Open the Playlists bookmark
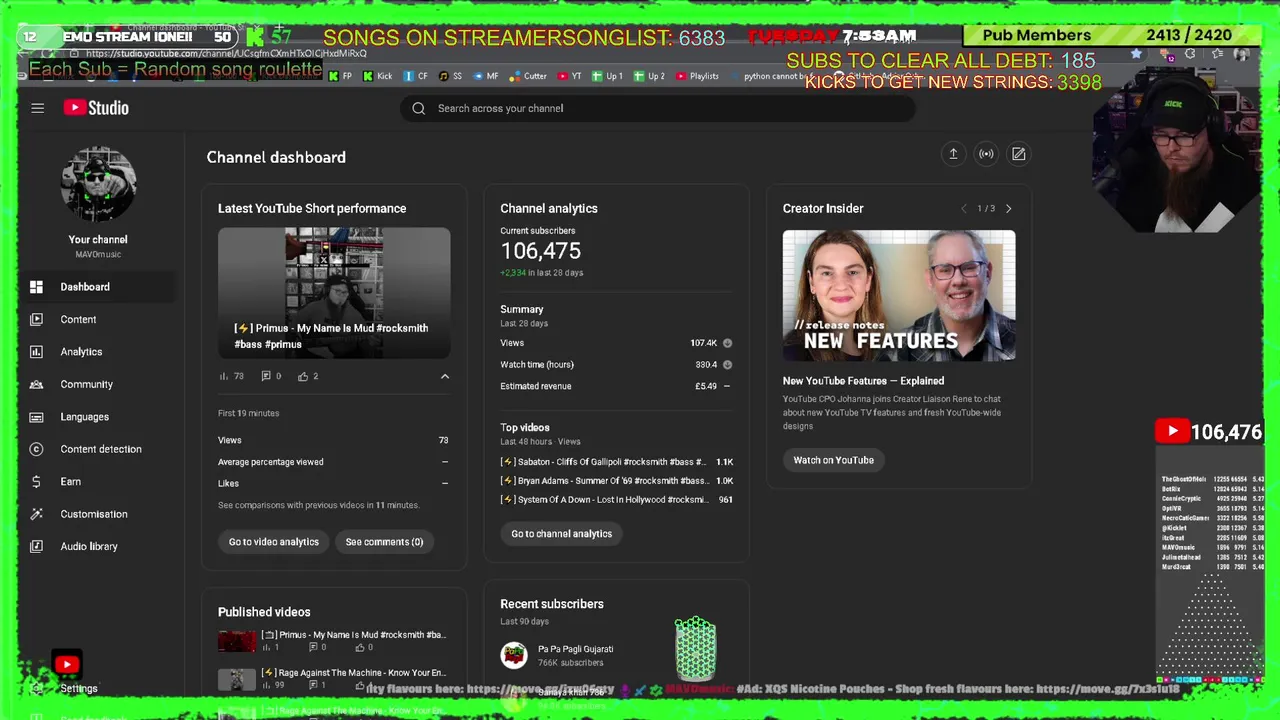This screenshot has width=1280, height=720. click(698, 76)
